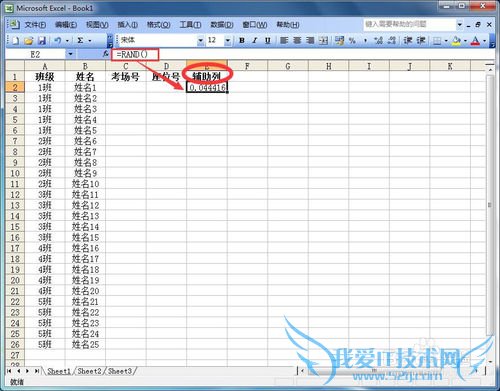Apply underline formatting

267,41
